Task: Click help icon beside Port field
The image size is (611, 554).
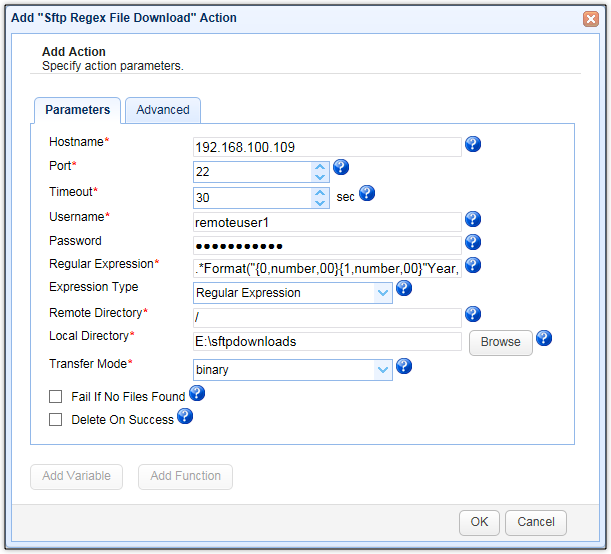Action: 341,167
